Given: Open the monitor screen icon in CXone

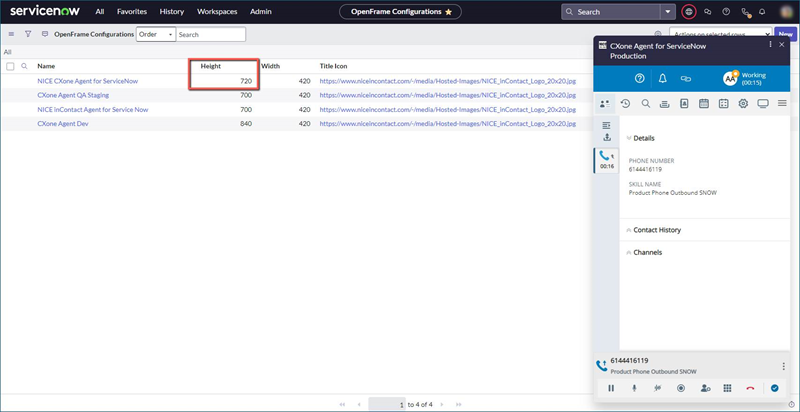Looking at the screenshot, I should (763, 104).
